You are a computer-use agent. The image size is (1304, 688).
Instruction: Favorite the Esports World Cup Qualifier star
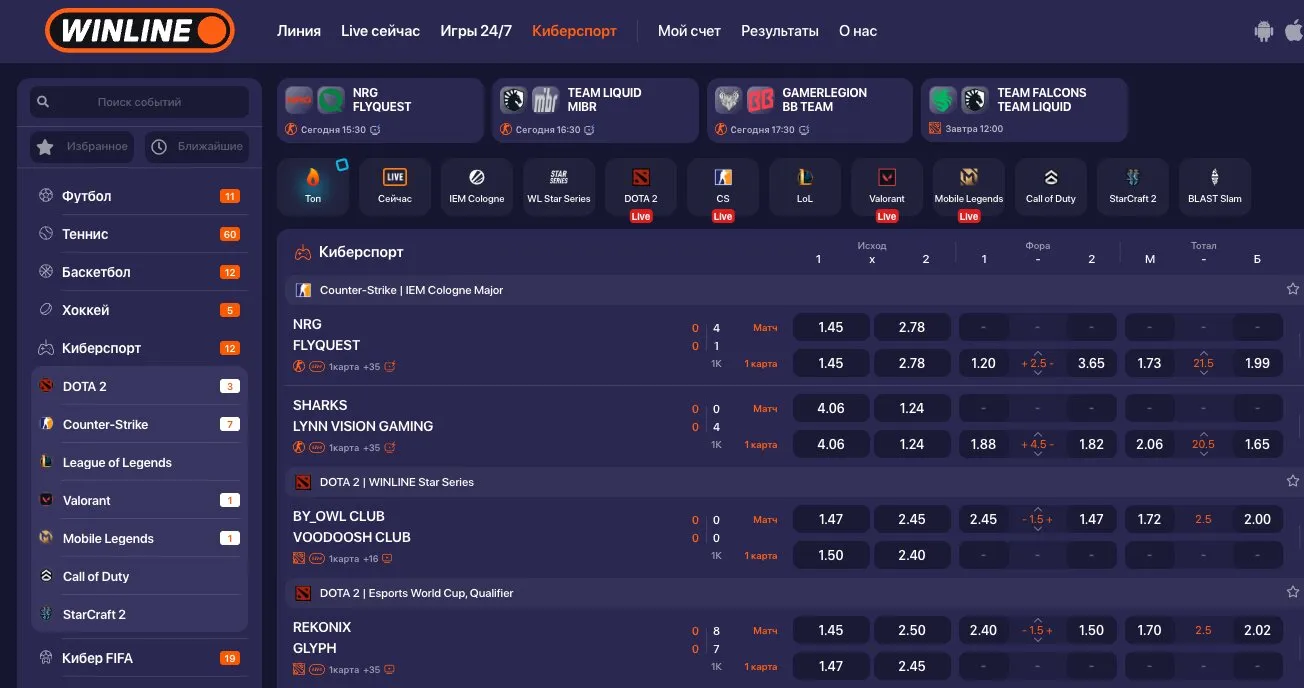tap(1292, 592)
